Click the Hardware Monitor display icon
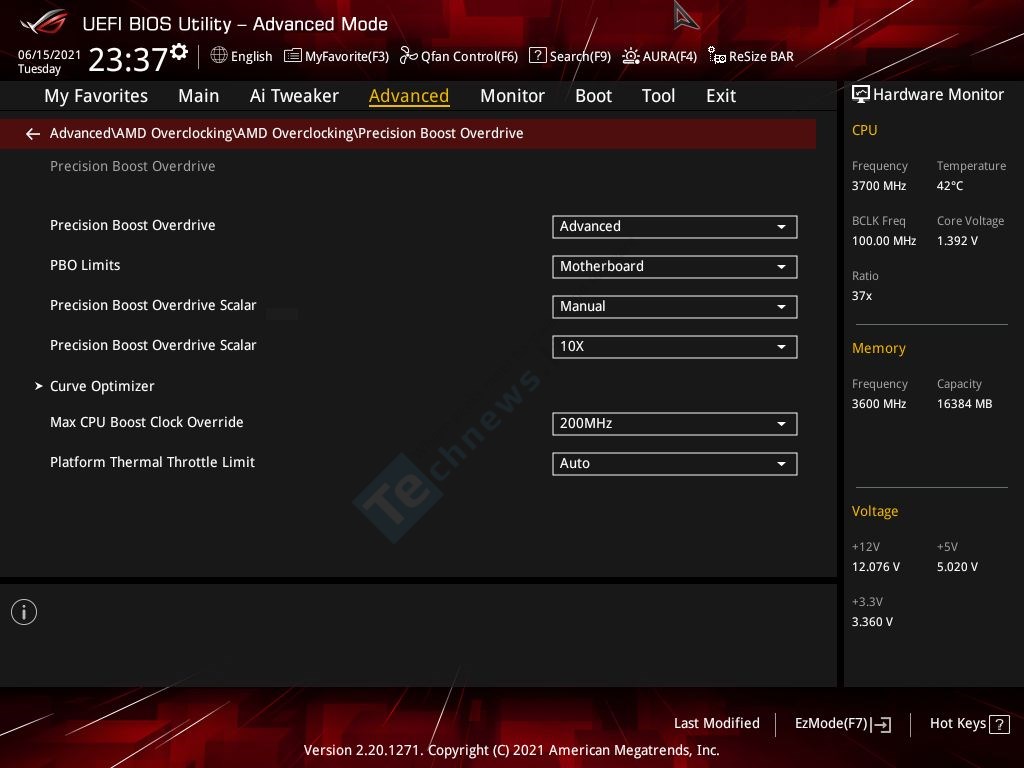The width and height of the screenshot is (1024, 768). [861, 95]
